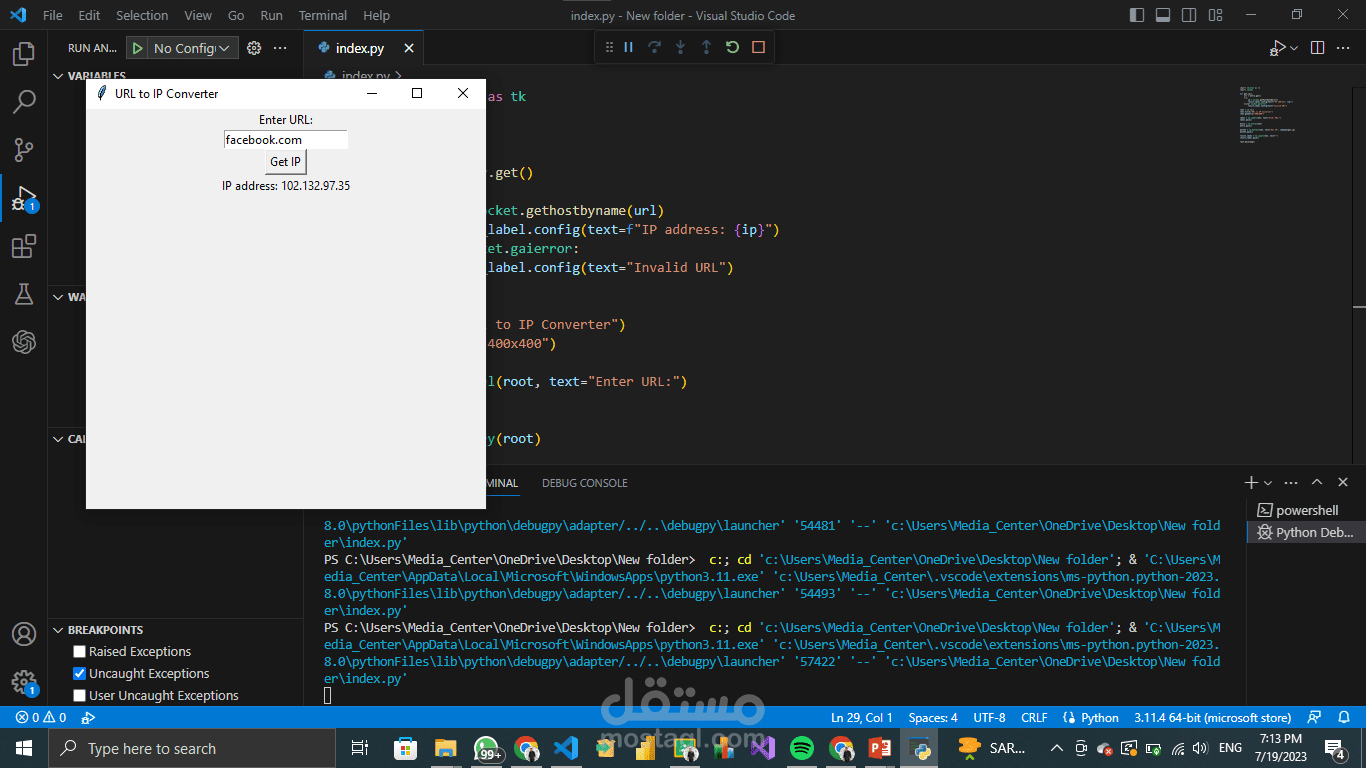Show hidden system tray icons
Viewport: 1366px width, 768px height.
tap(1056, 748)
